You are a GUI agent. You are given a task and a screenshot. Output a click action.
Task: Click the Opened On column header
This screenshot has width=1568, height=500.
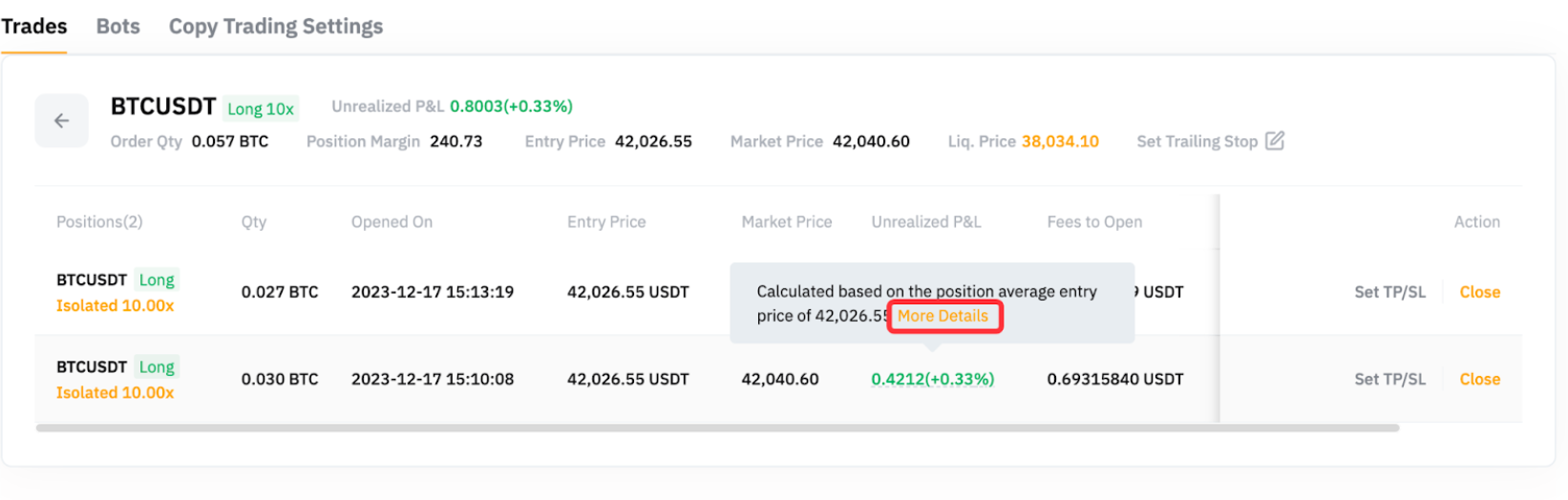tap(392, 221)
